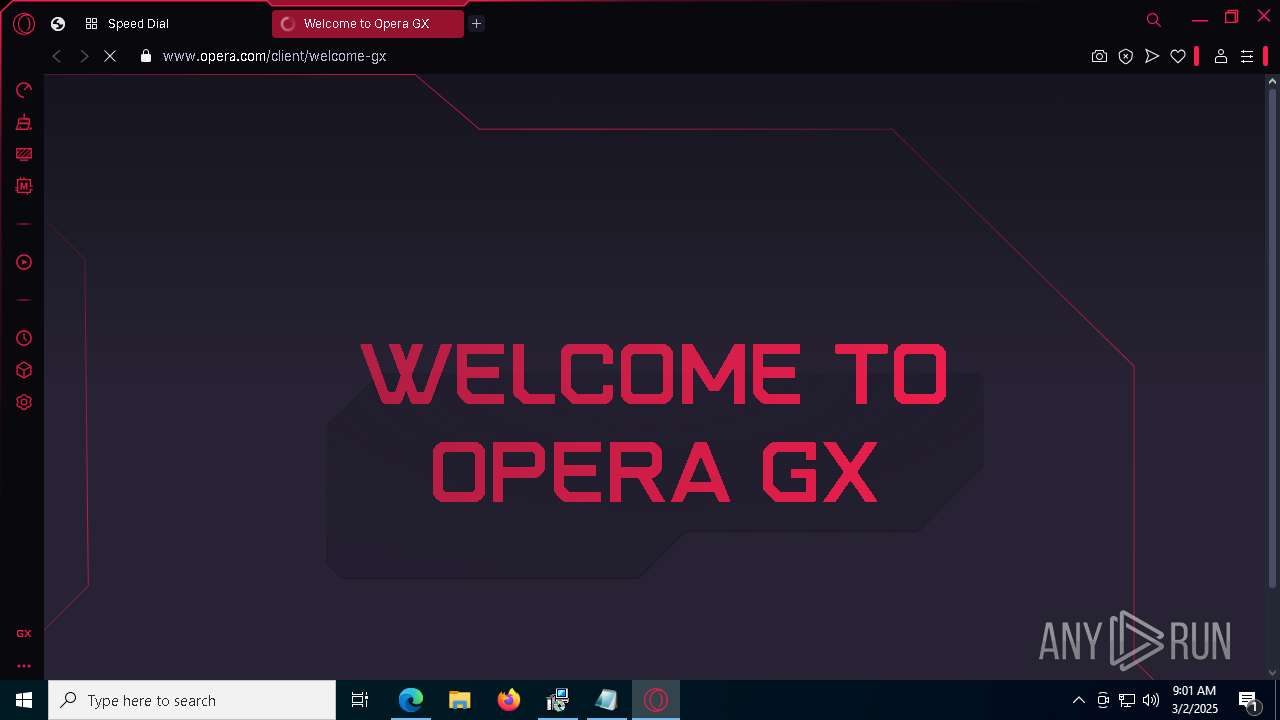Open the notification center
Viewport: 1280px width, 720px height.
click(1248, 700)
